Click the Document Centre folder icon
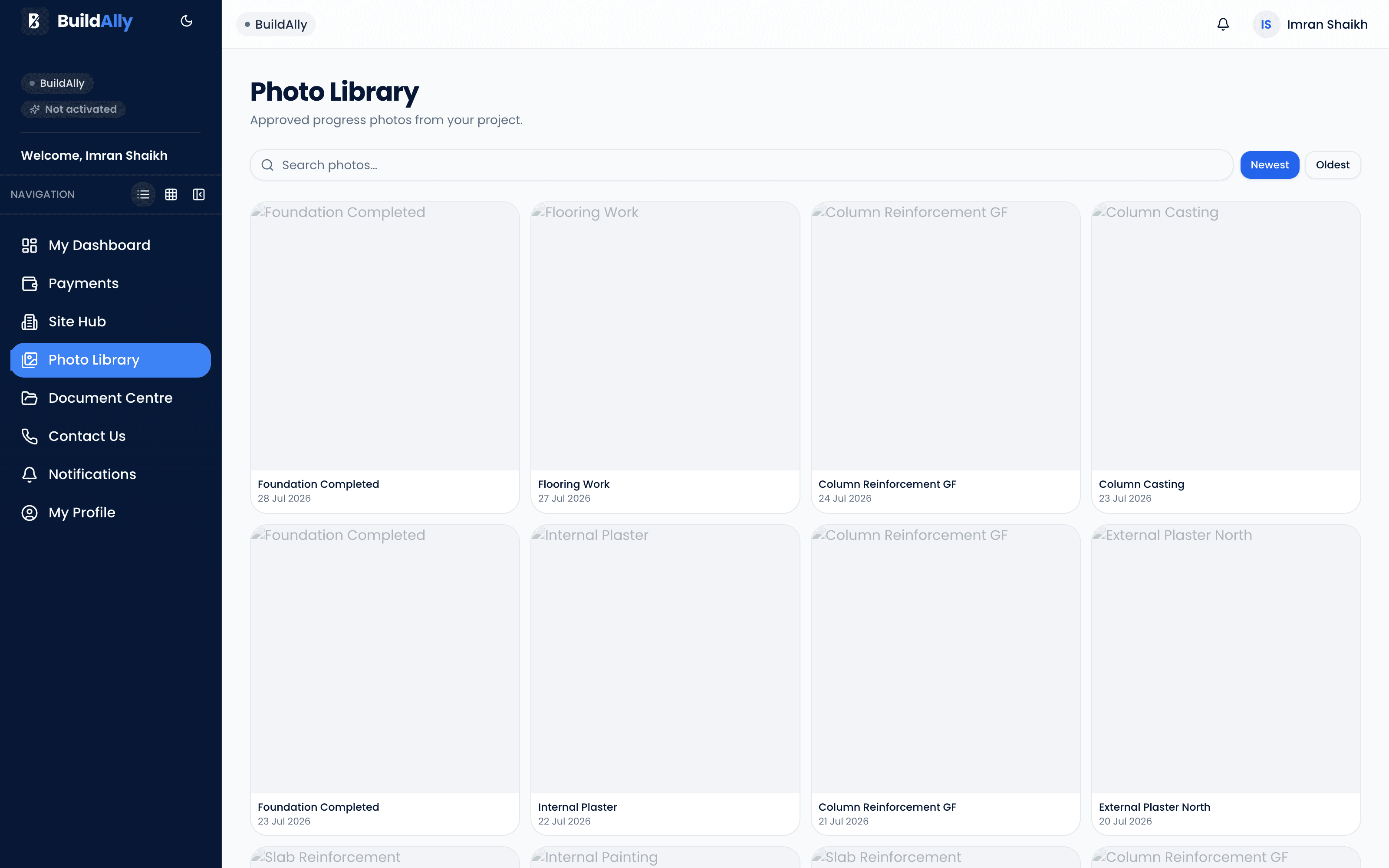This screenshot has width=1389, height=868. click(29, 398)
